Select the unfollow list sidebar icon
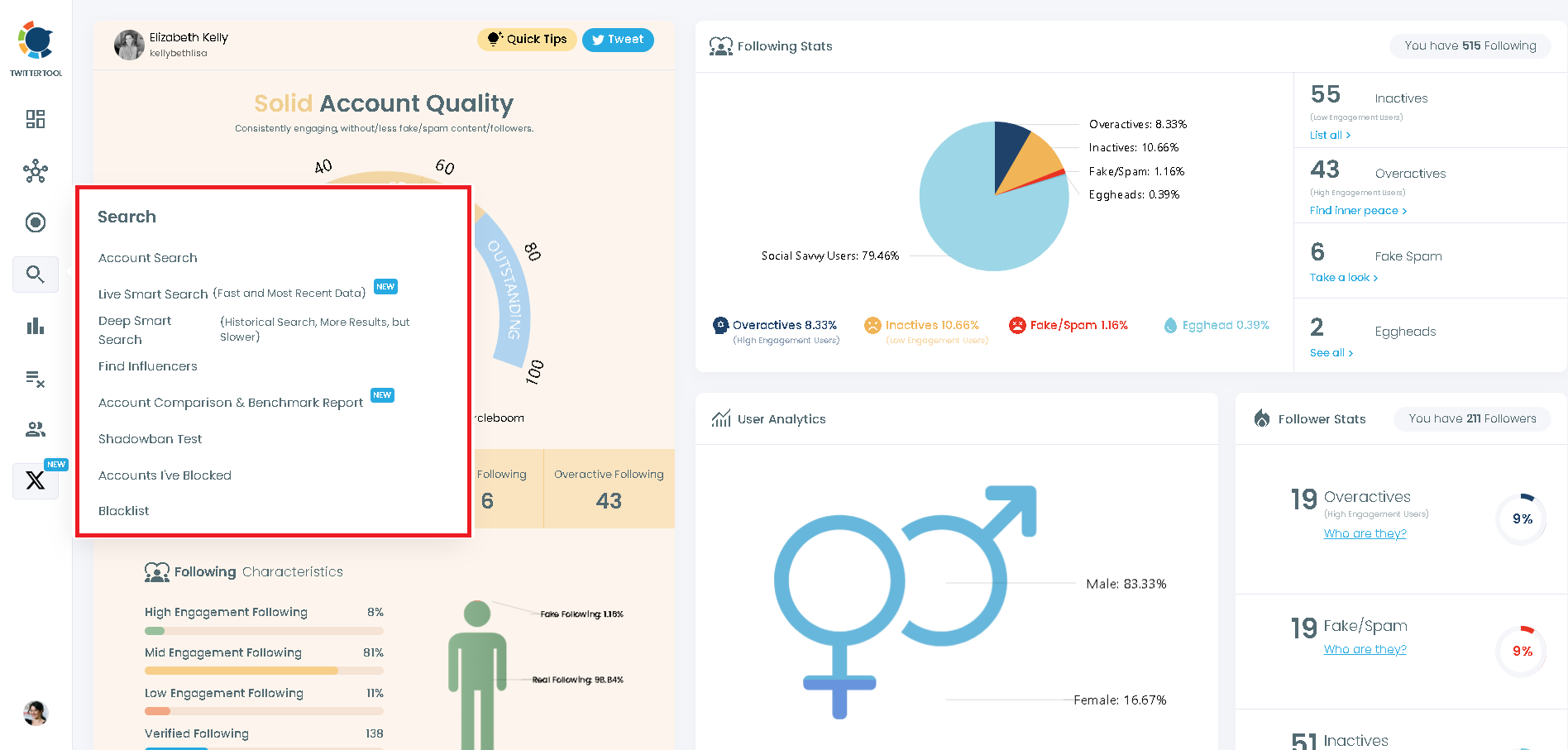 pyautogui.click(x=35, y=378)
